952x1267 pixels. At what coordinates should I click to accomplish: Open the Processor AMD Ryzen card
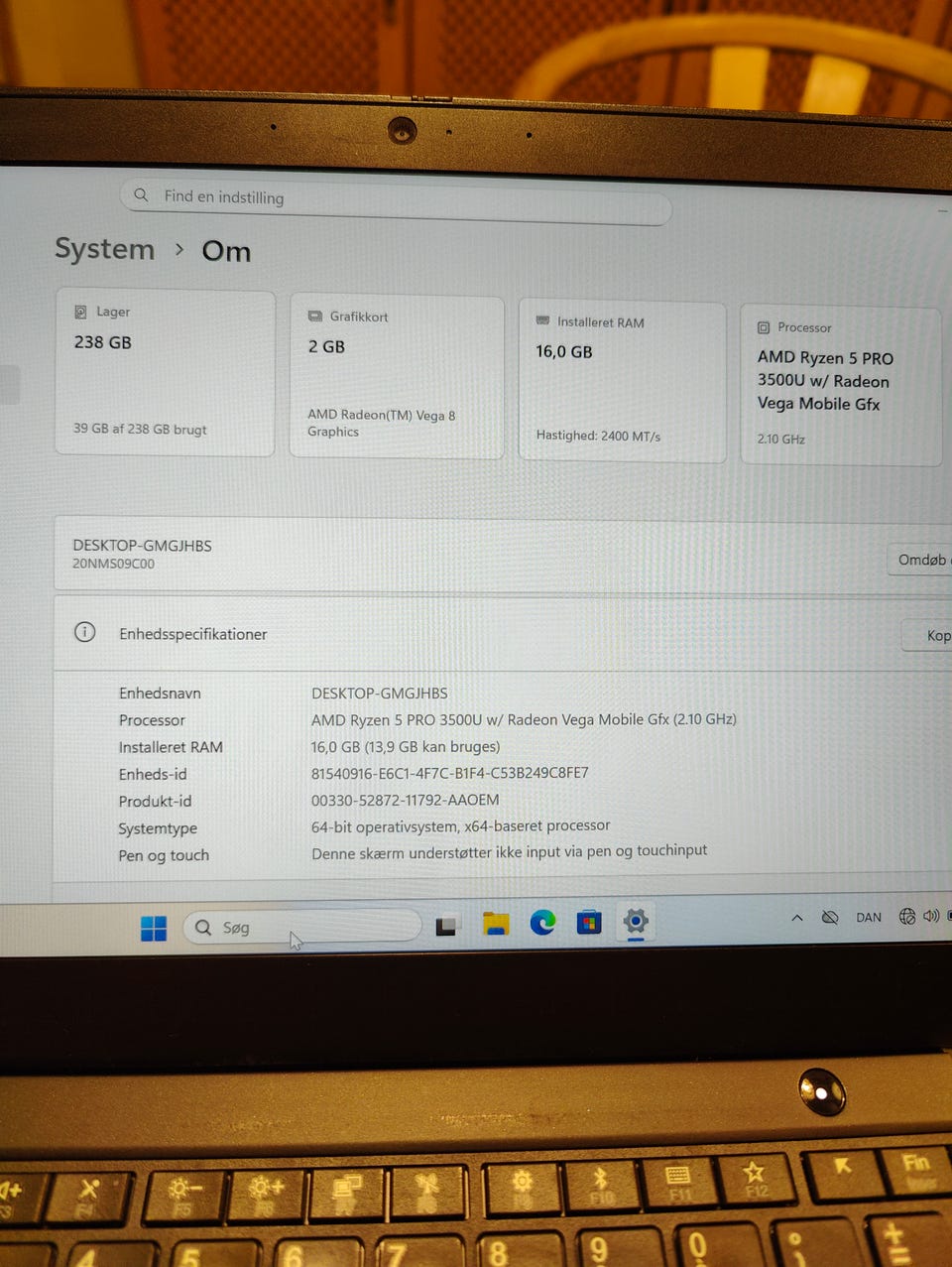[841, 385]
